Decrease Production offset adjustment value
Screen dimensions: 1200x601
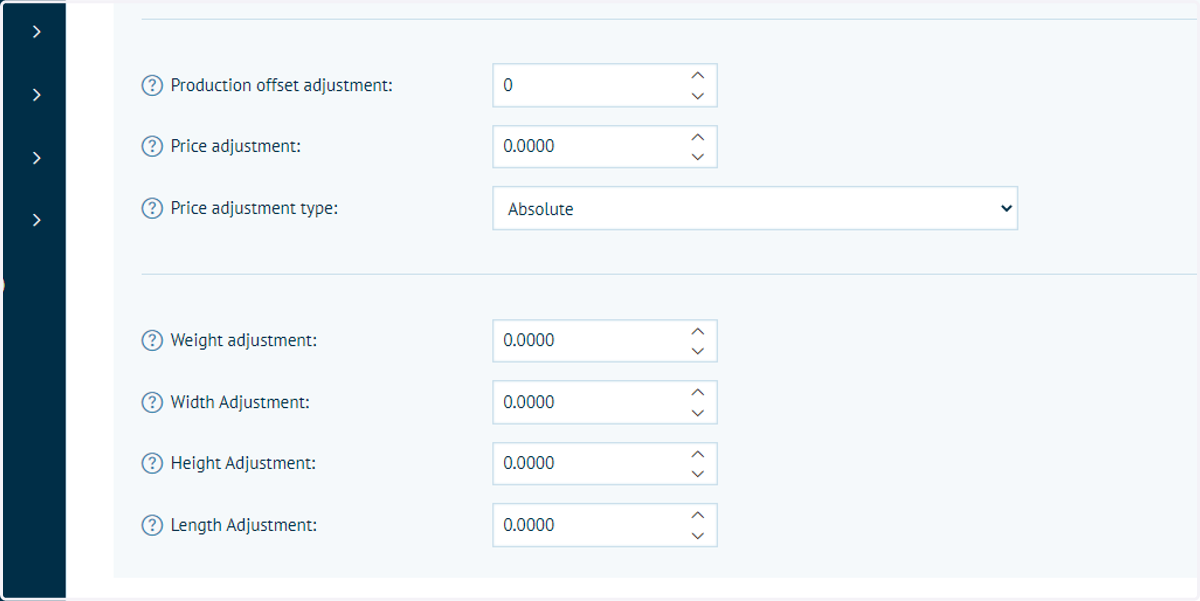tap(698, 96)
